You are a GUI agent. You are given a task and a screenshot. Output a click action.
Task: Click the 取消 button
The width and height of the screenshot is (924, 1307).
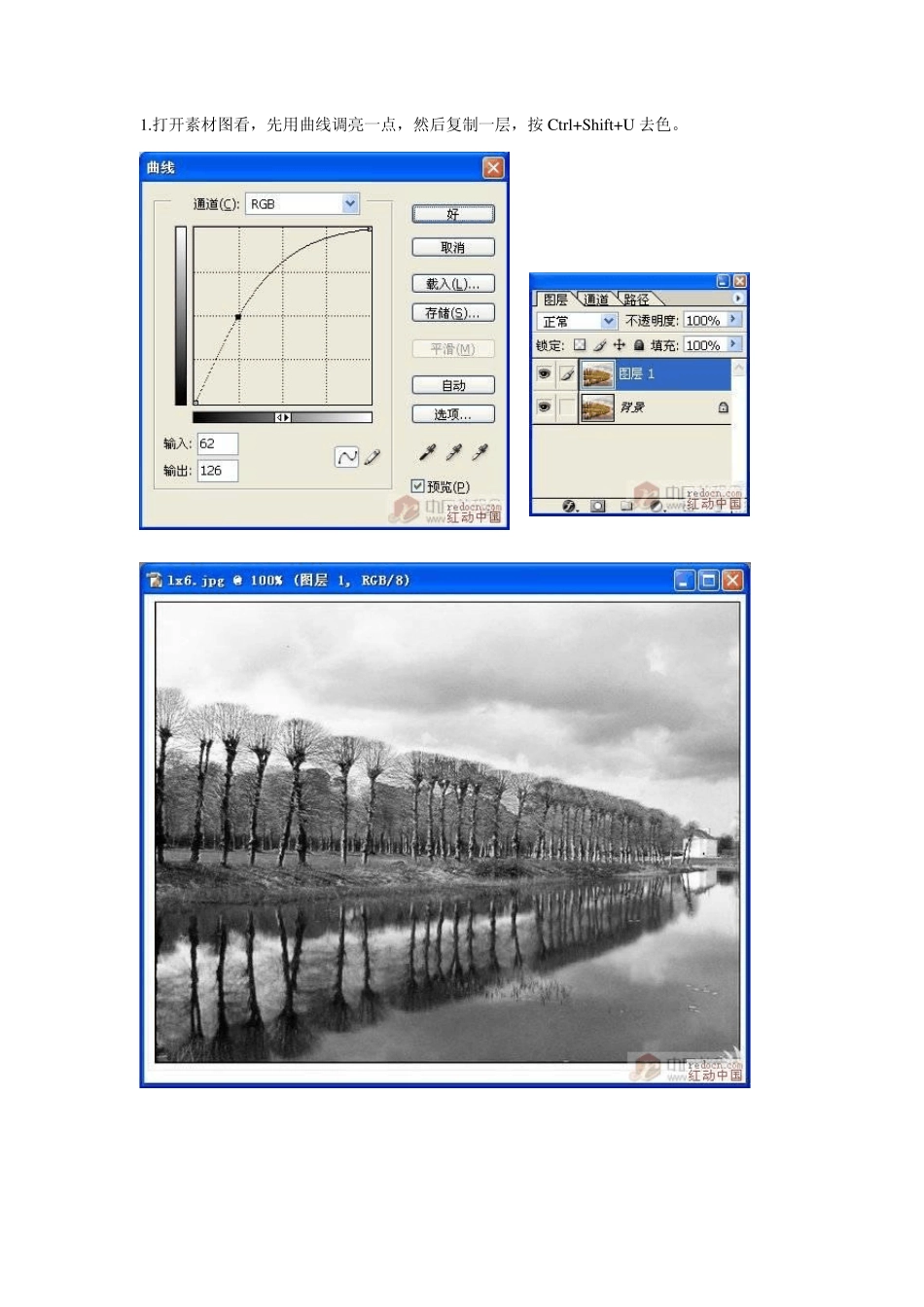[x=453, y=247]
